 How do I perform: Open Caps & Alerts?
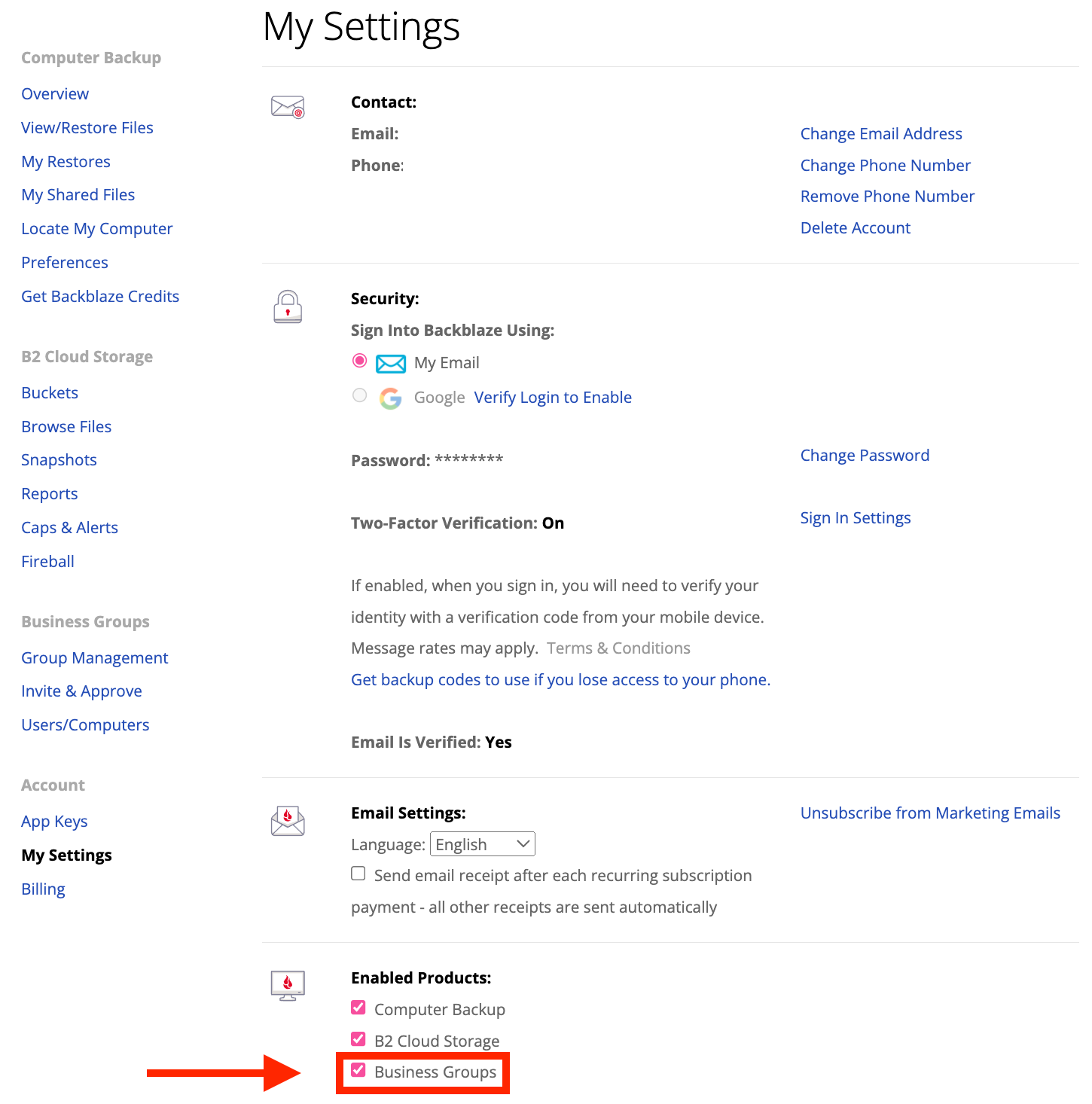[69, 528]
